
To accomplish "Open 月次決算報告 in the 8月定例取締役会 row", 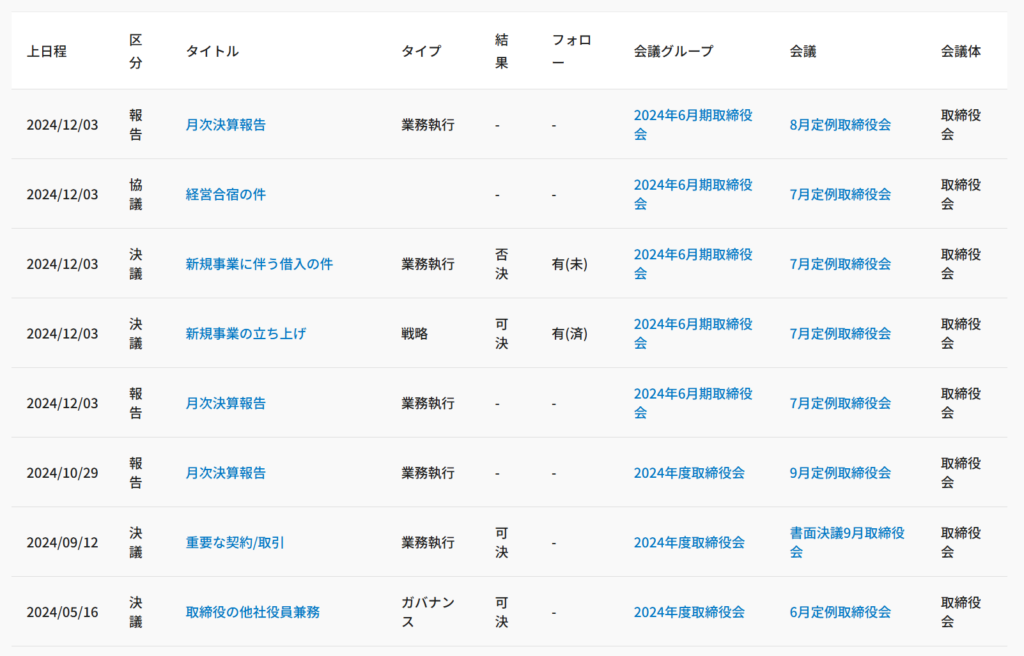I will coord(225,125).
